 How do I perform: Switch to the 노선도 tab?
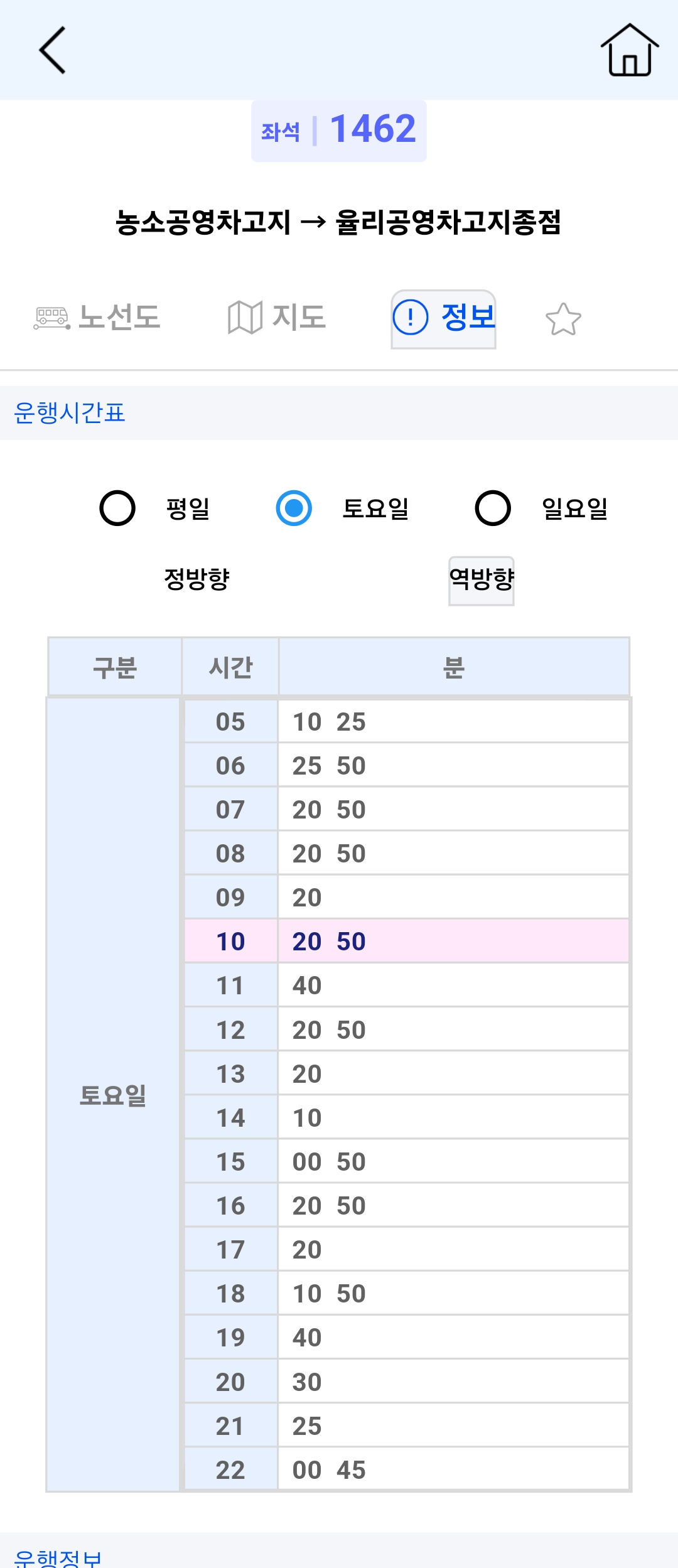pos(97,318)
